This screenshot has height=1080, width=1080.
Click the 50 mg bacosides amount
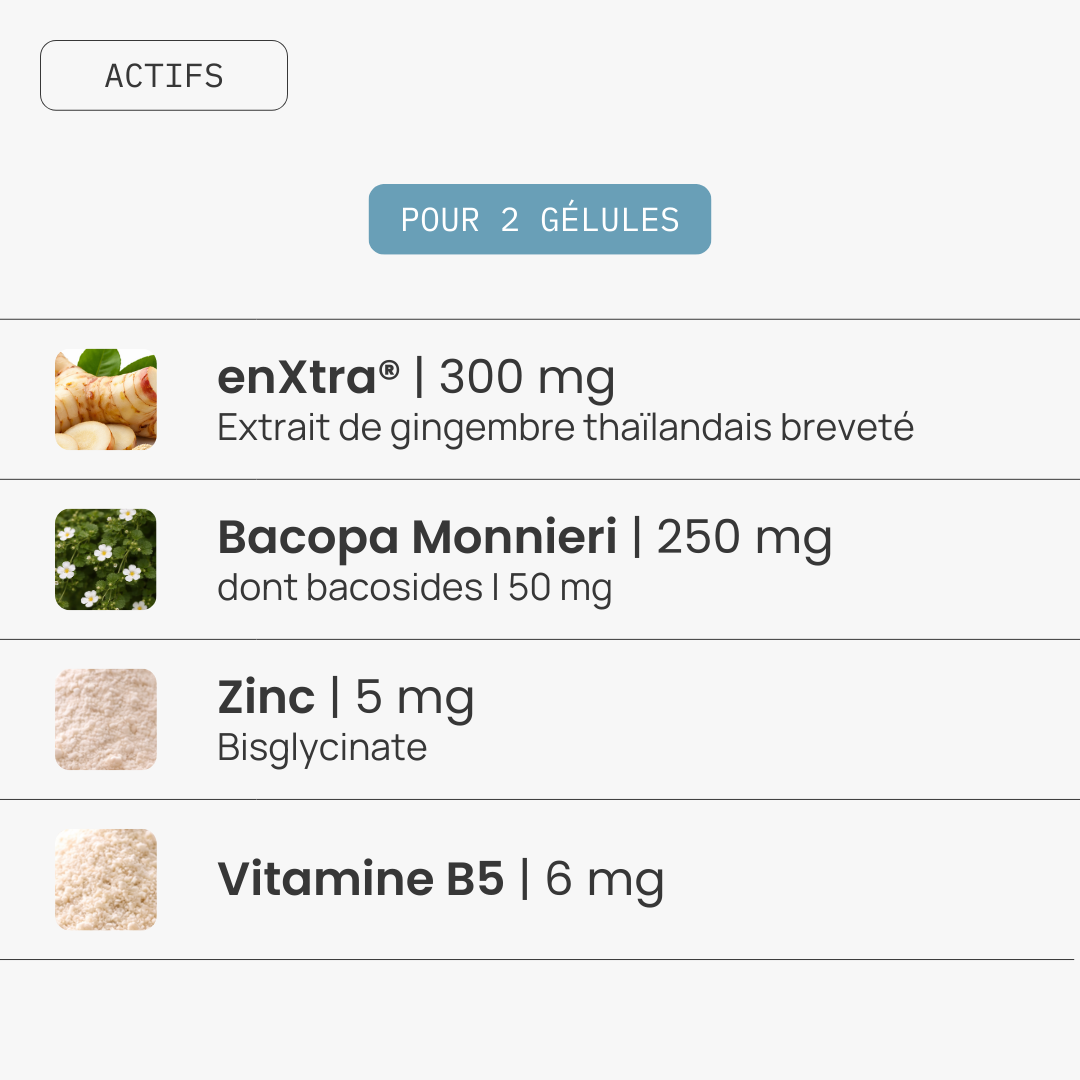(x=559, y=588)
